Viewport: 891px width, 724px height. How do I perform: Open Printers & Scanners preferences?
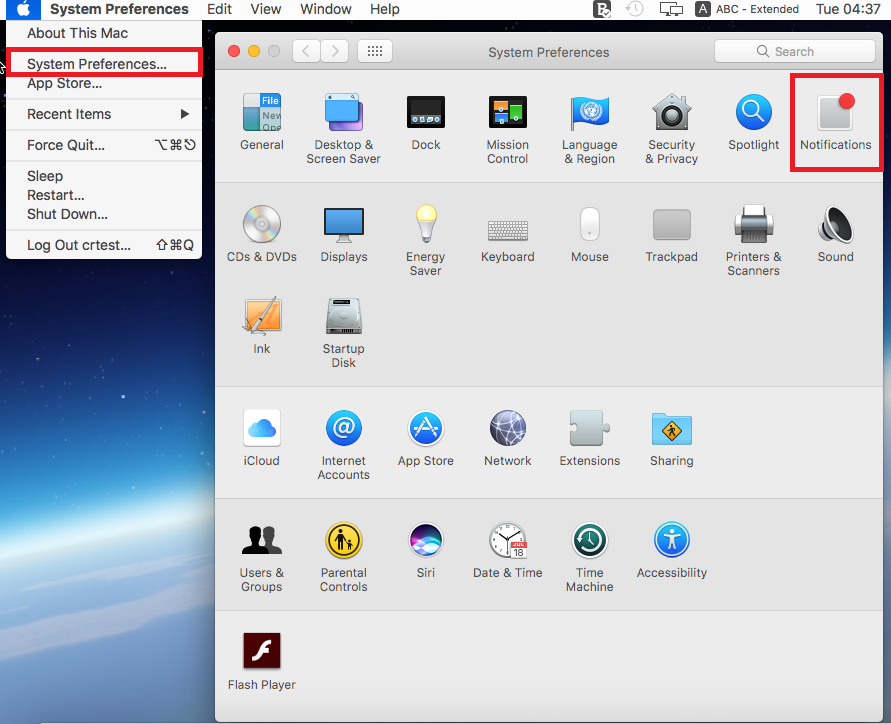click(753, 241)
